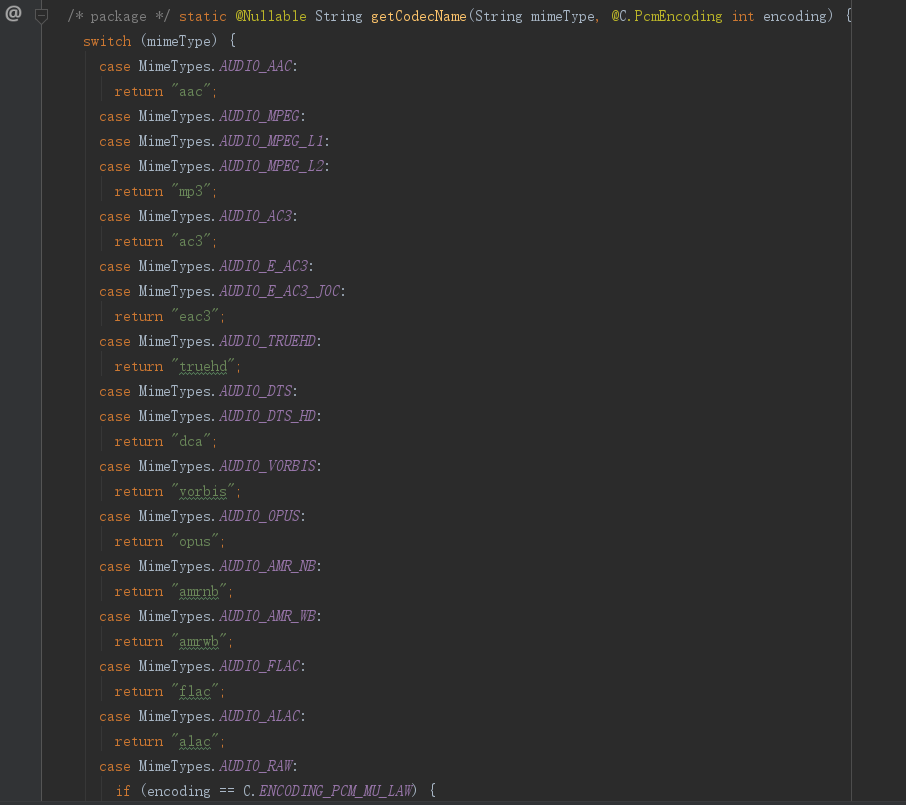Click the "opus" string literal
Image resolution: width=906 pixels, height=805 pixels.
tap(195, 541)
